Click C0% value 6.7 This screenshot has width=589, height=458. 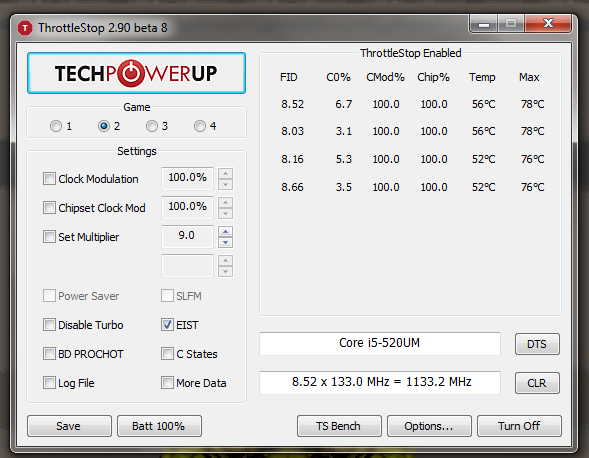344,104
